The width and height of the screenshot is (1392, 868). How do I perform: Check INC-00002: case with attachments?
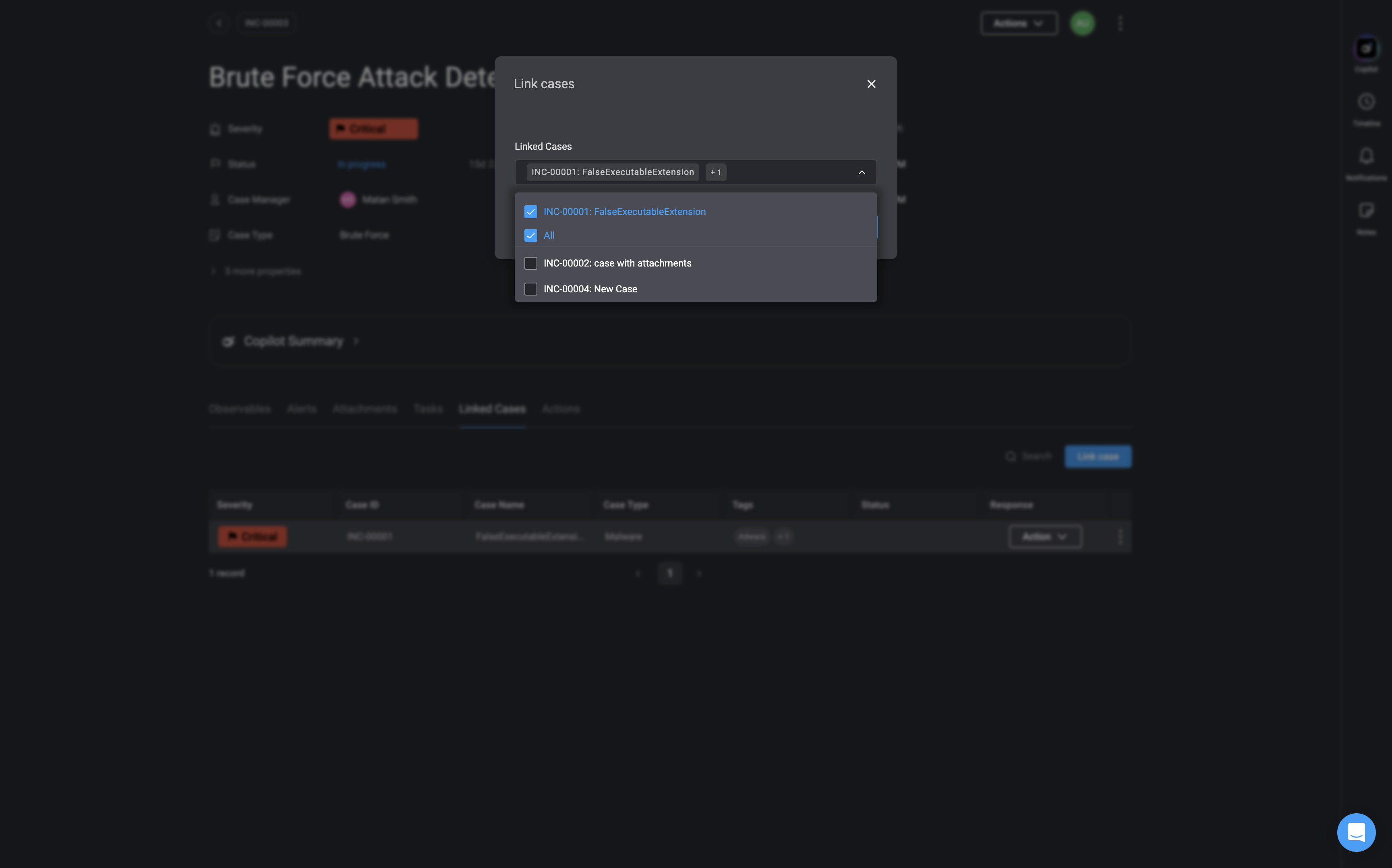click(x=530, y=263)
